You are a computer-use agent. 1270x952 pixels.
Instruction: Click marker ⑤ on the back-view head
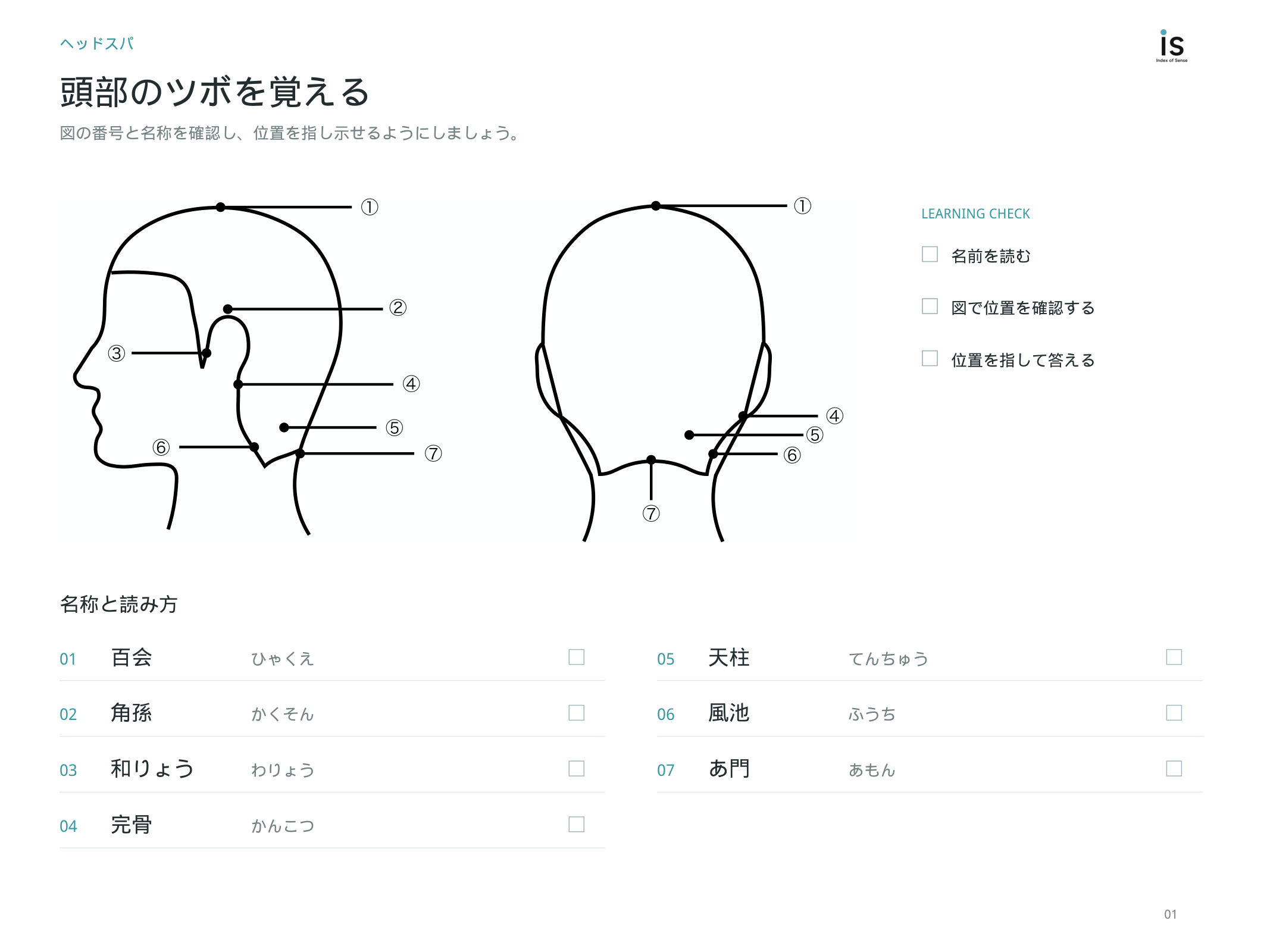[x=815, y=435]
